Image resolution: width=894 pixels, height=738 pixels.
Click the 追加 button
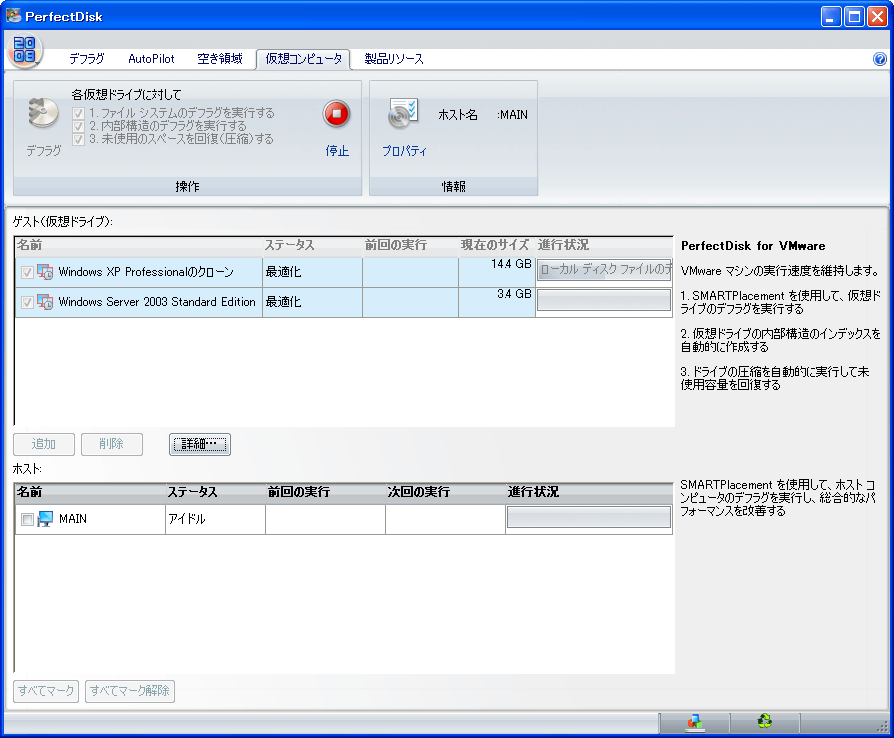[44, 444]
